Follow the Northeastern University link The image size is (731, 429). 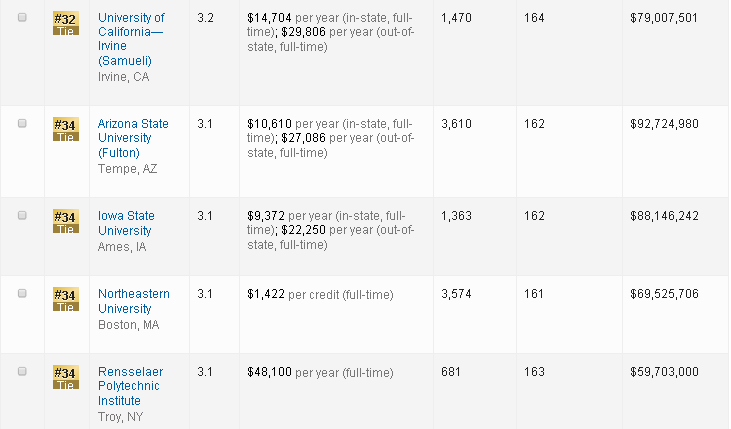tap(133, 301)
